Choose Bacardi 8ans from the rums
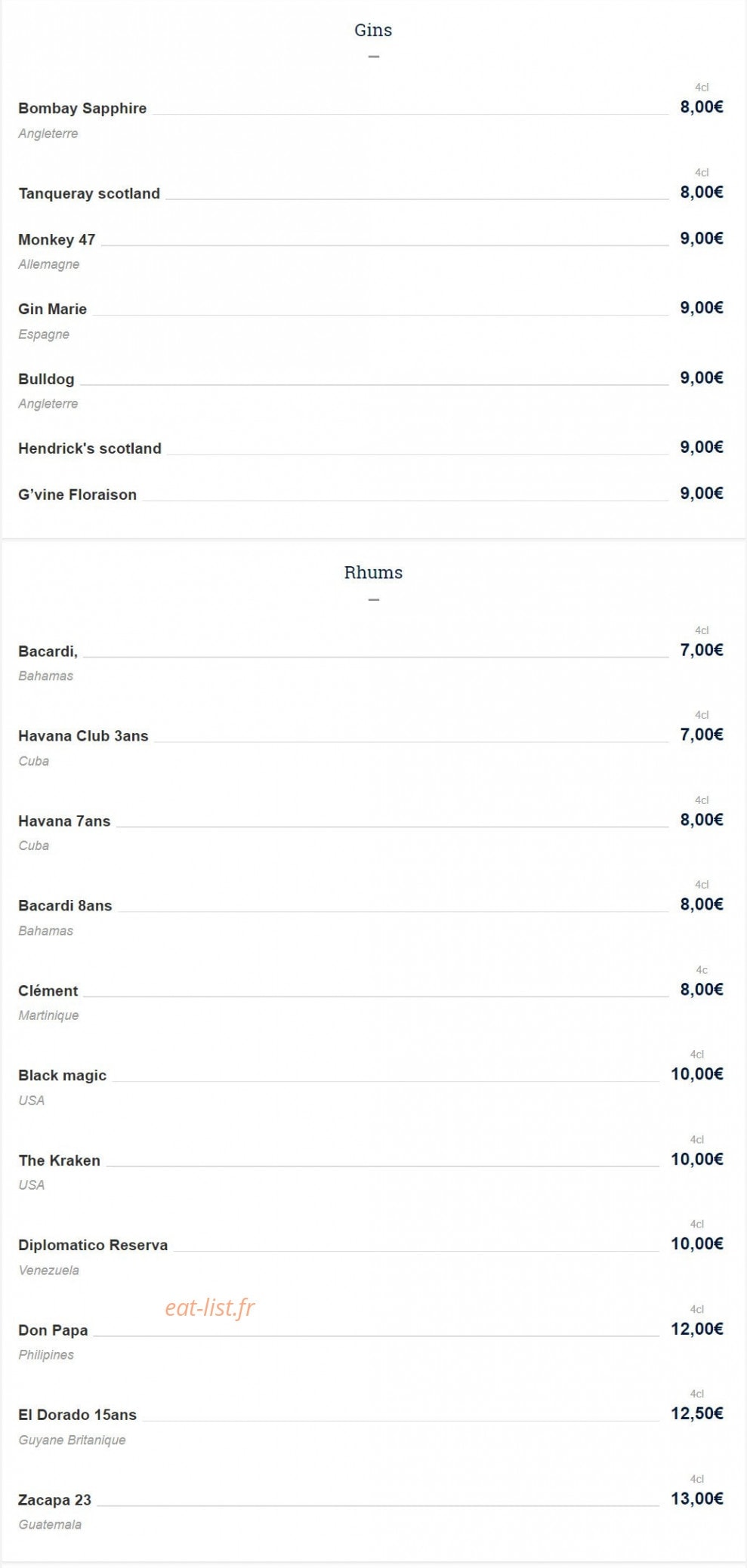Image resolution: width=747 pixels, height=1568 pixels. click(65, 905)
